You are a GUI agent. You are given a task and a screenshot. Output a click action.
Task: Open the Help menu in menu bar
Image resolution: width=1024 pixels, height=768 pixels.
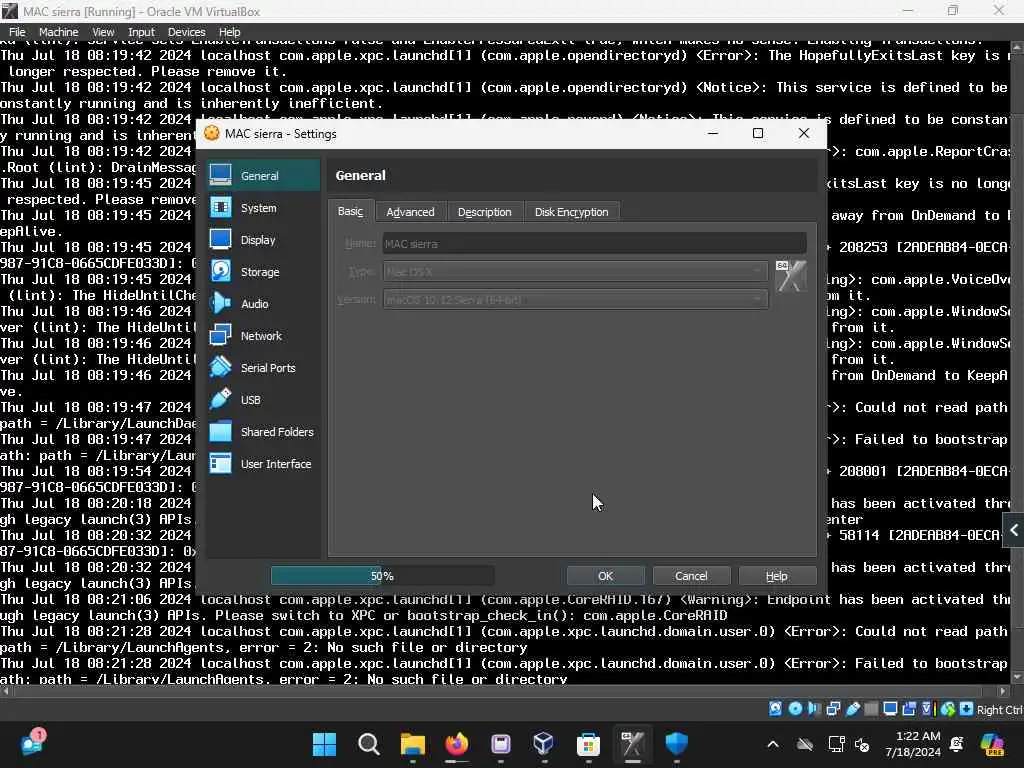(229, 32)
